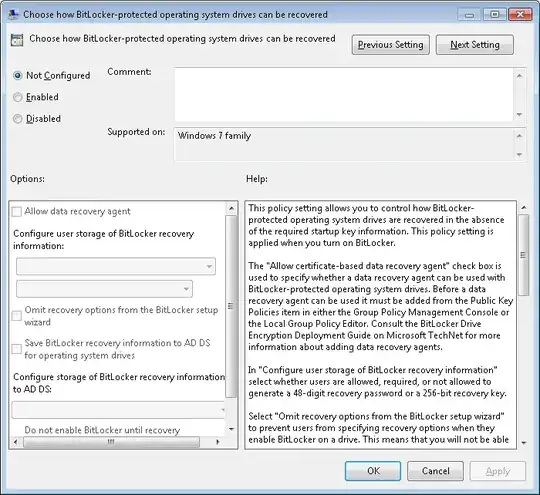540x495 pixels.
Task: Select the Enabled radio button
Action: tap(18, 97)
